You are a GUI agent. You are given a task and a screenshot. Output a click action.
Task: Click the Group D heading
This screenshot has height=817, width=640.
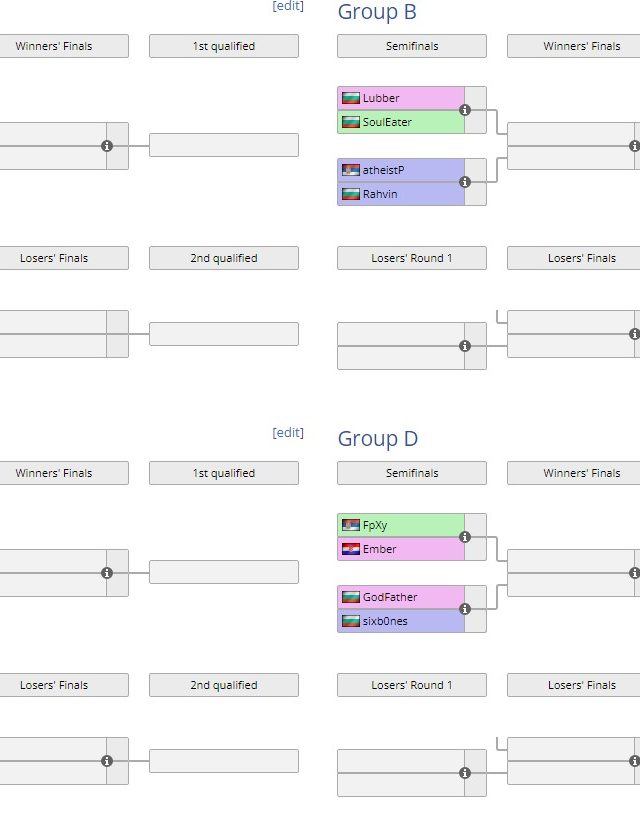(x=378, y=438)
